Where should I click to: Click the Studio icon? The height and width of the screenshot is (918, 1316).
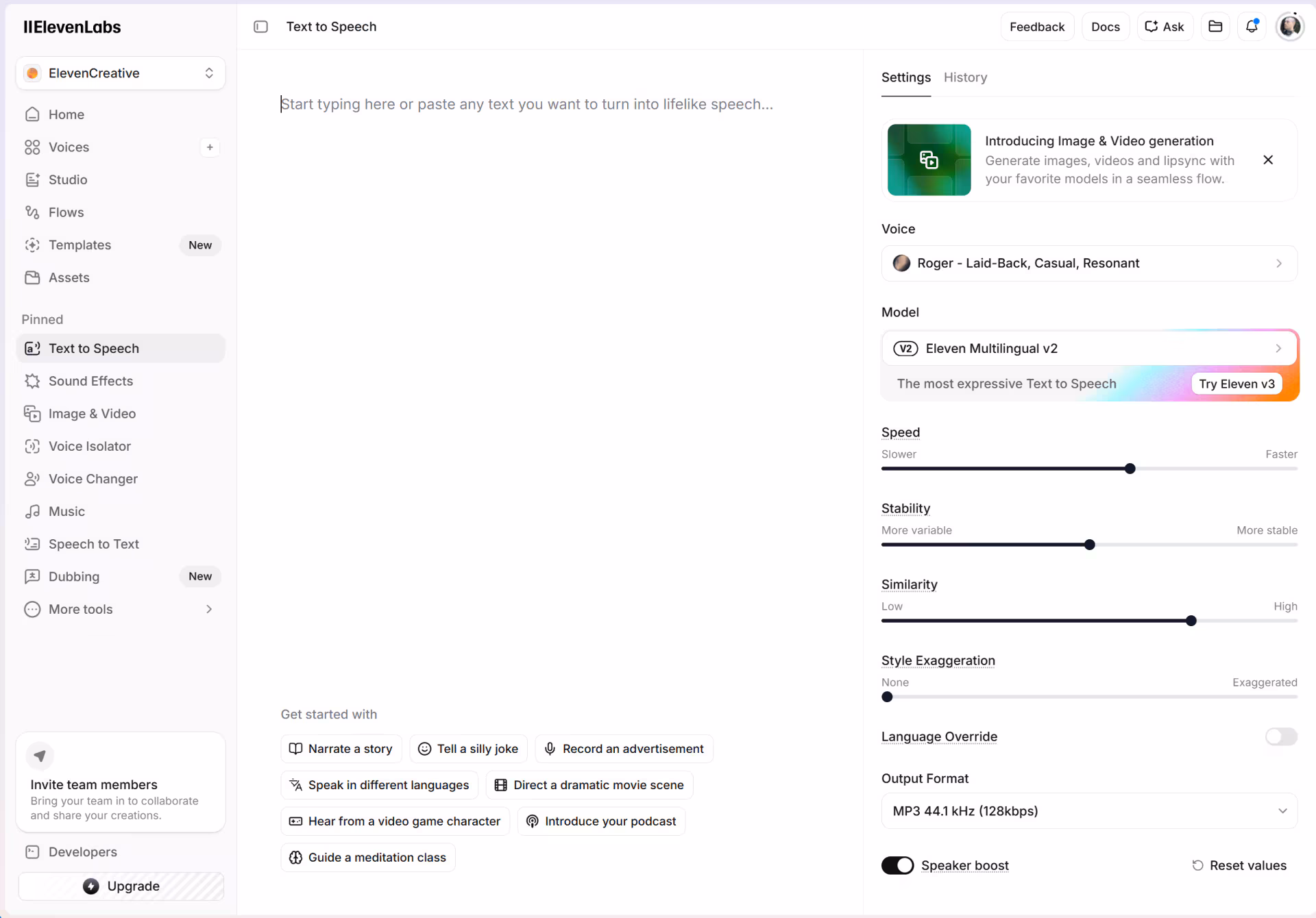pos(32,179)
